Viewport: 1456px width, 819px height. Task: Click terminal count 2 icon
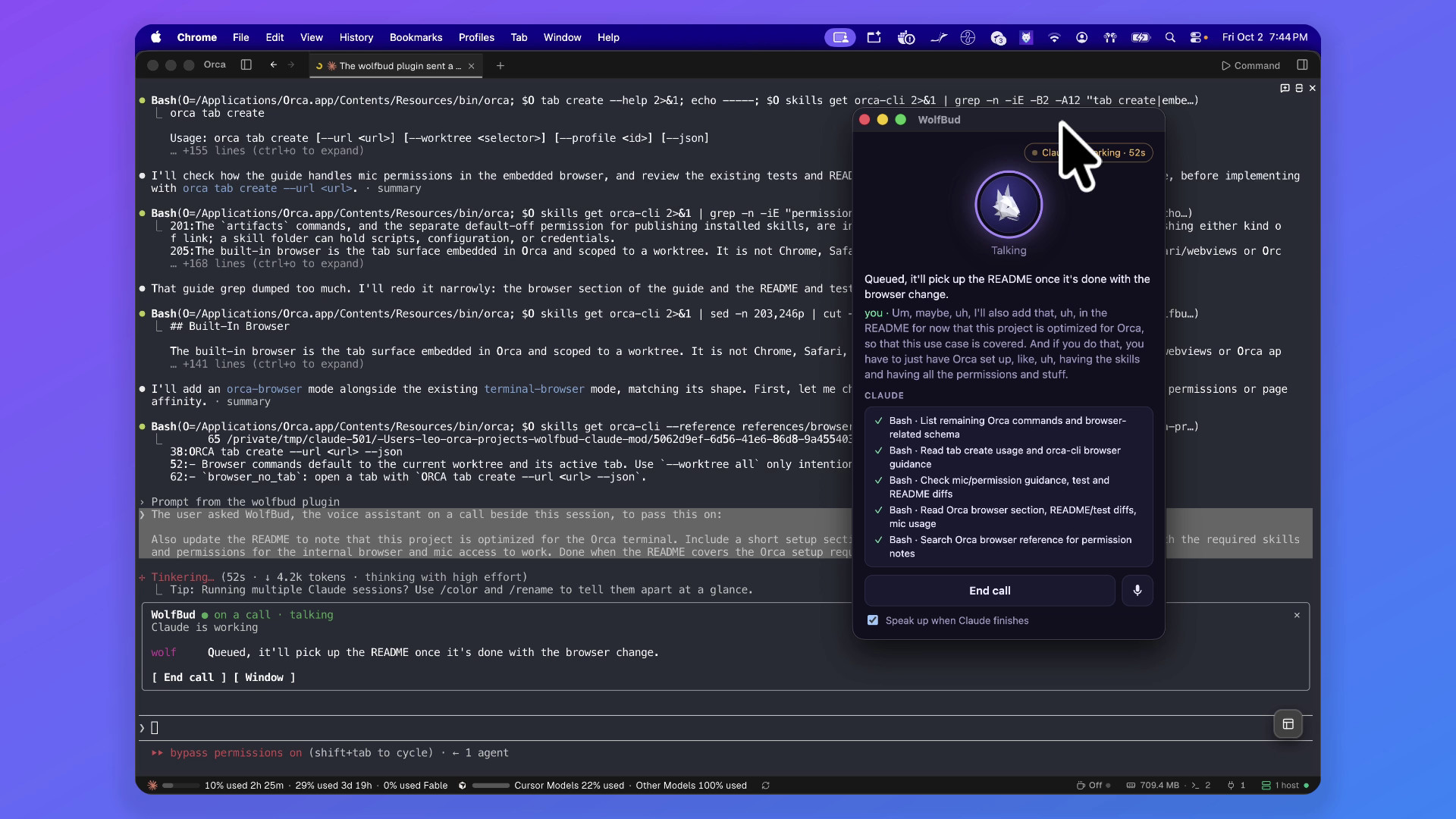[1201, 786]
